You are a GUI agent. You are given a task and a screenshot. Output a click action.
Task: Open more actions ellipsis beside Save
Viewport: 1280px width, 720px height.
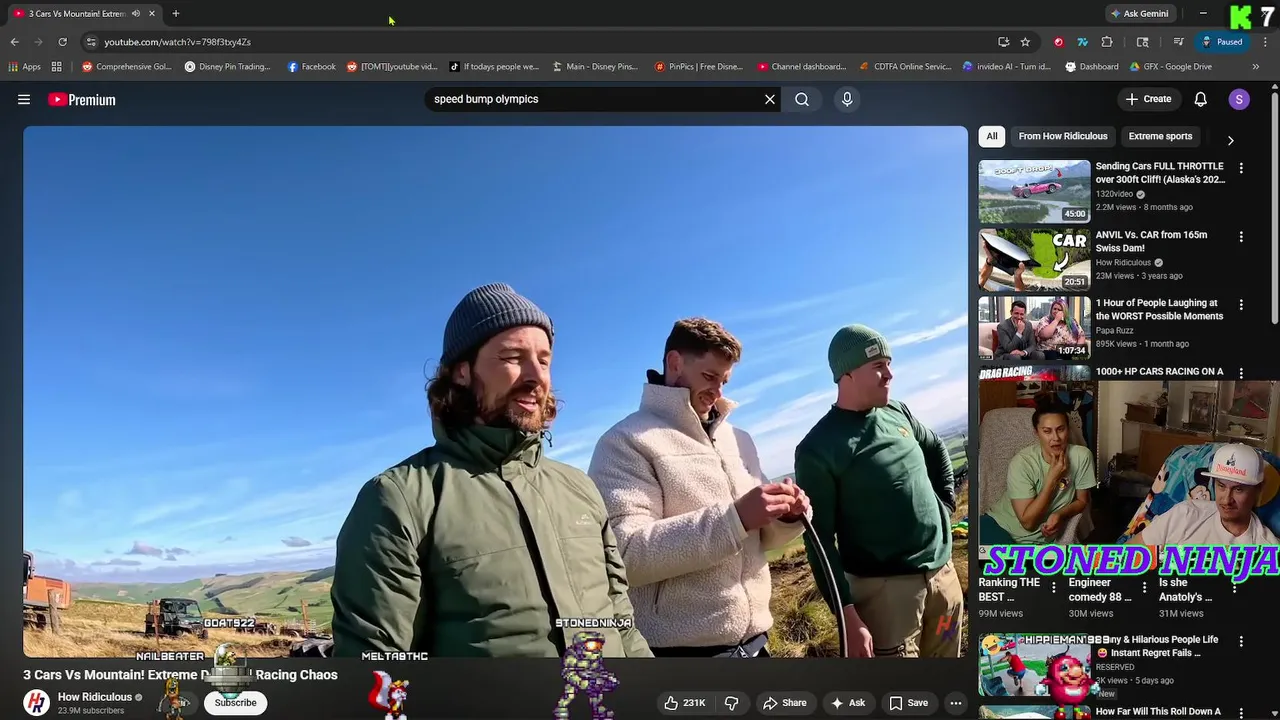[x=956, y=703]
